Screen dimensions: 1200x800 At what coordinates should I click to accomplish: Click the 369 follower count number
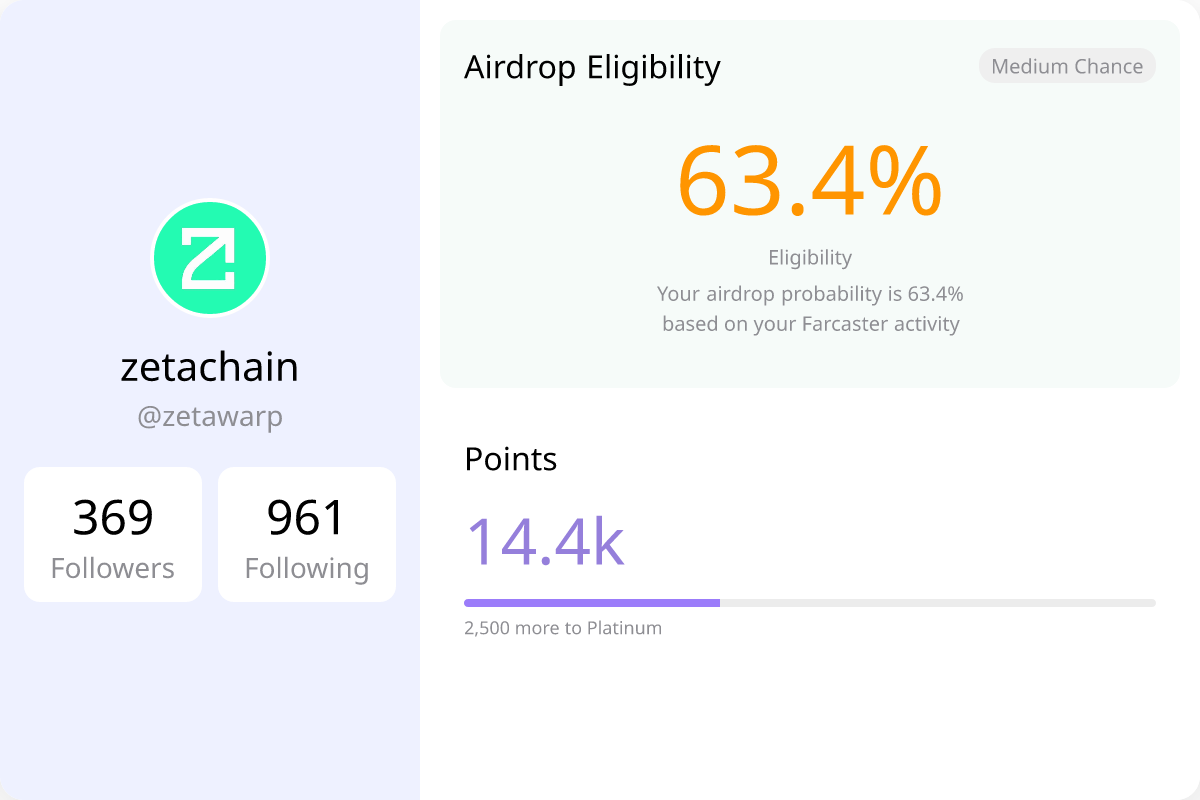(113, 517)
